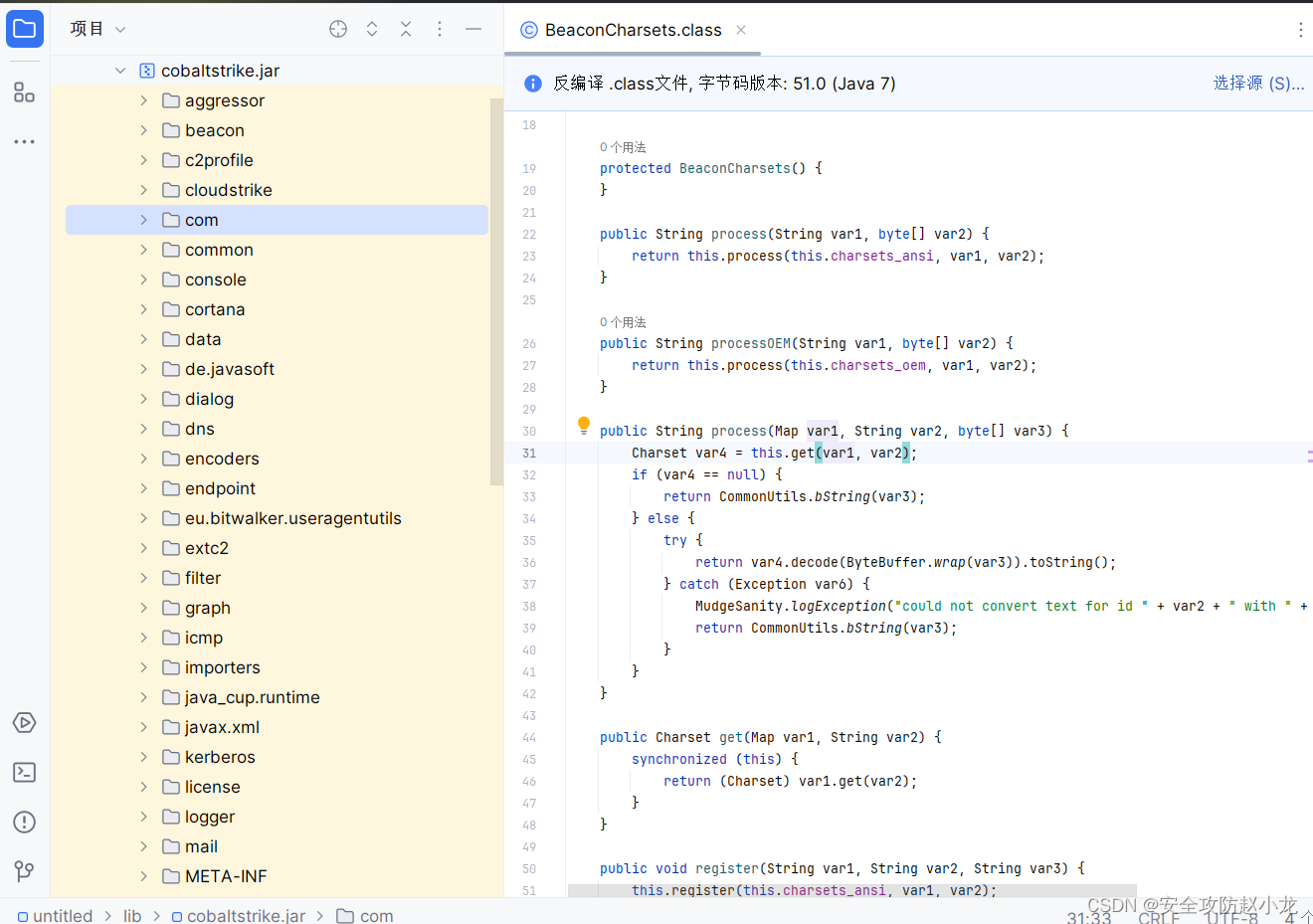Viewport: 1313px width, 924px height.
Task: Expand the kerberos folder chevron
Action: pos(144,757)
